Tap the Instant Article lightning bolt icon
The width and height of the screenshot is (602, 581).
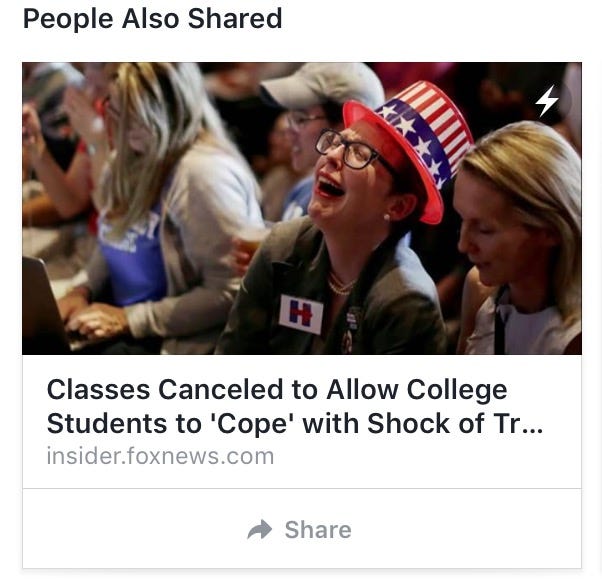click(x=548, y=101)
